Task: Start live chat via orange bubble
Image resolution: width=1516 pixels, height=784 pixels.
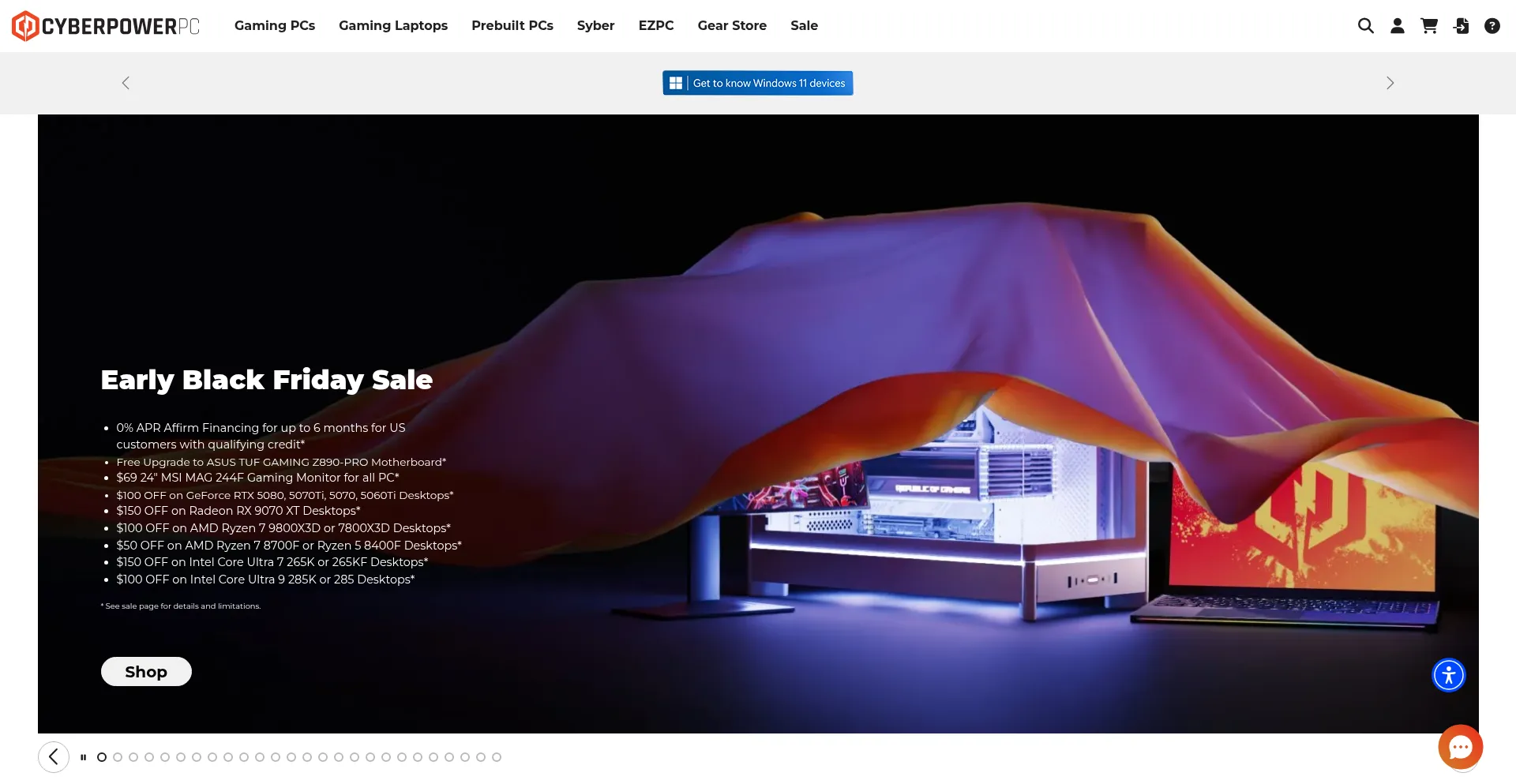Action: (x=1460, y=747)
